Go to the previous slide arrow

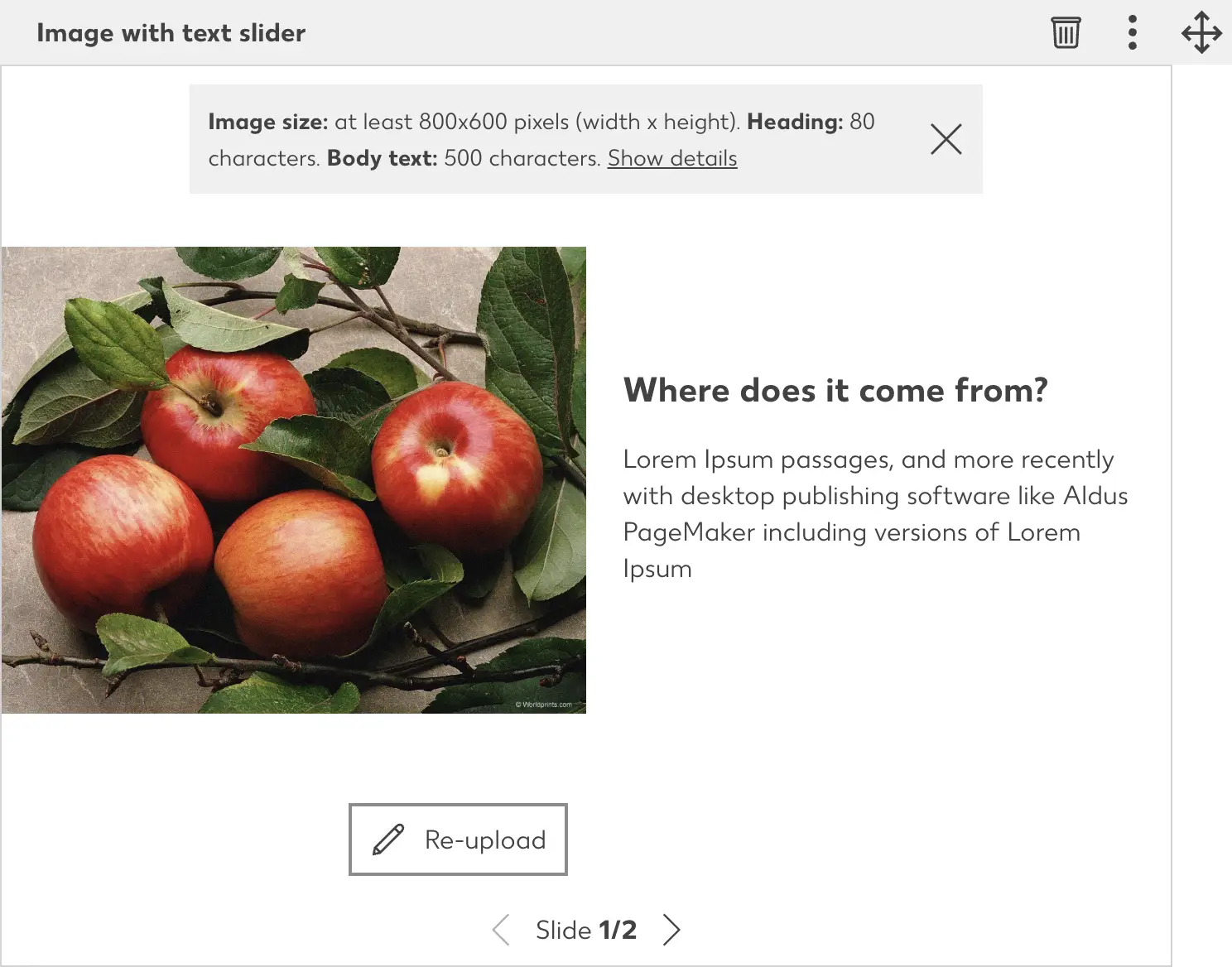point(500,930)
